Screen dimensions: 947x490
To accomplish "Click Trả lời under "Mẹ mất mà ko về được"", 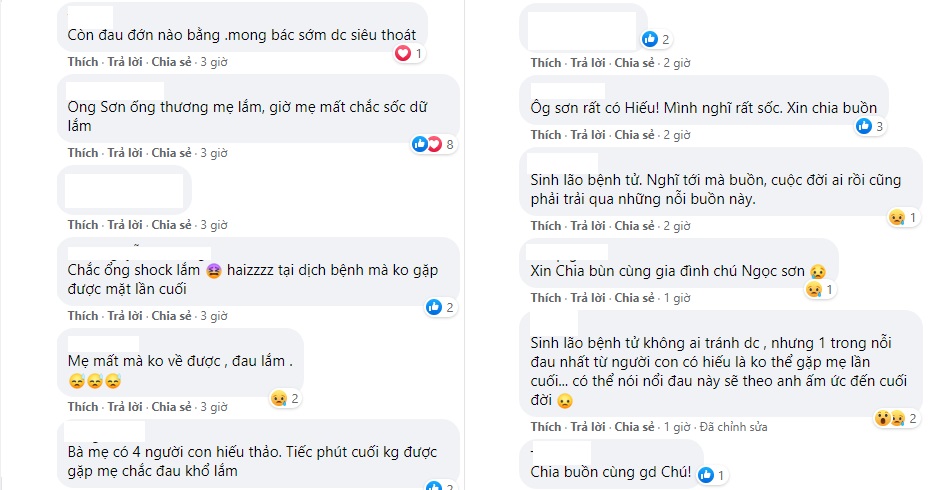I will point(126,407).
